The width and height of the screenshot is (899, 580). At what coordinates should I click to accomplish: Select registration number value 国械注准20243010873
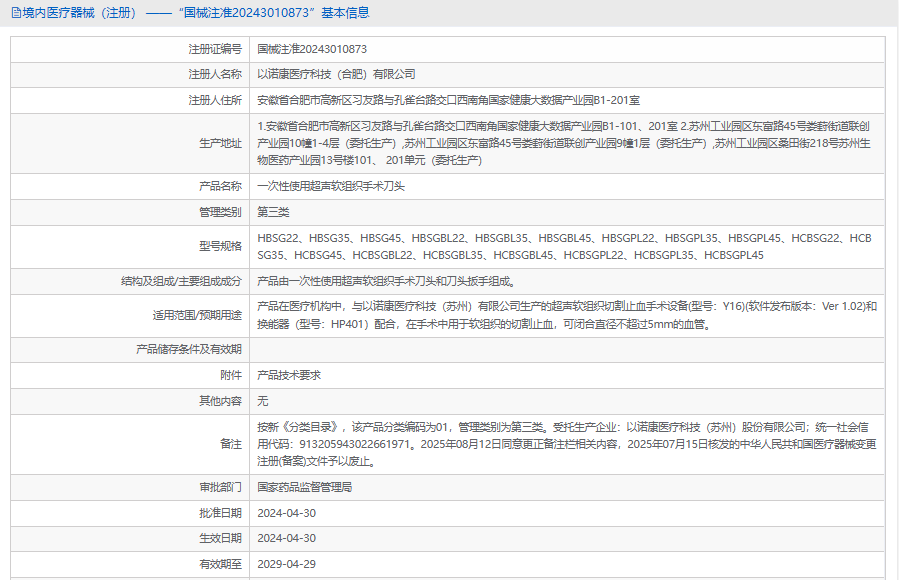click(x=312, y=49)
